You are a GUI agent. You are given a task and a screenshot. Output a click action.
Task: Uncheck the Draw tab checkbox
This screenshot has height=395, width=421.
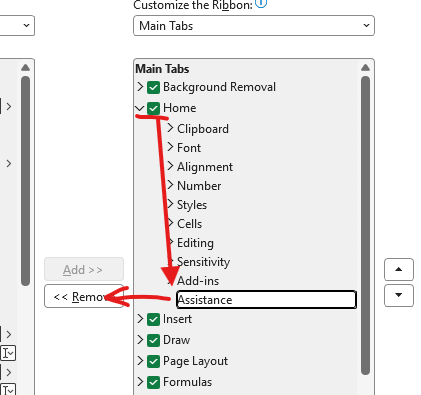pos(153,340)
